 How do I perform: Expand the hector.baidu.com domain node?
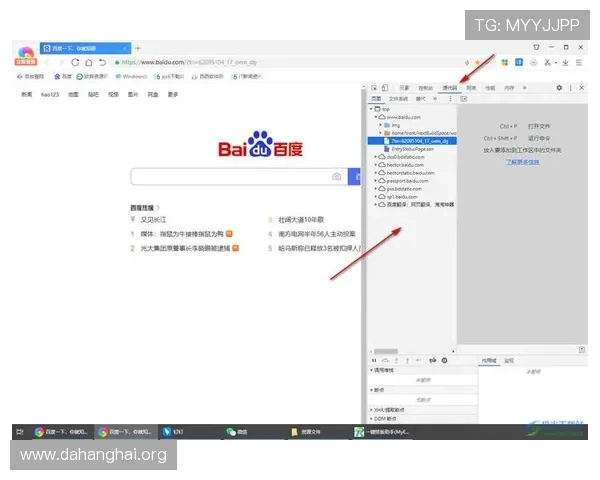coord(376,165)
